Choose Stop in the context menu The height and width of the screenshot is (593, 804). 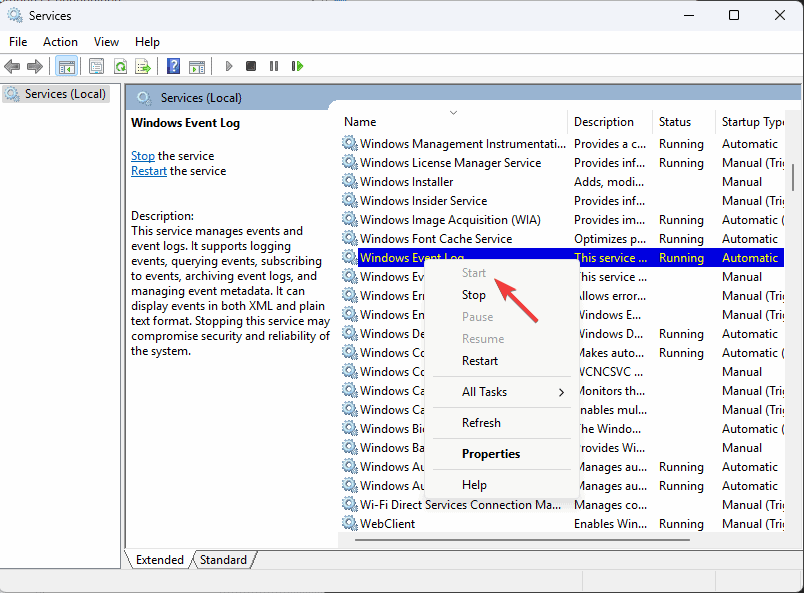pyautogui.click(x=473, y=295)
